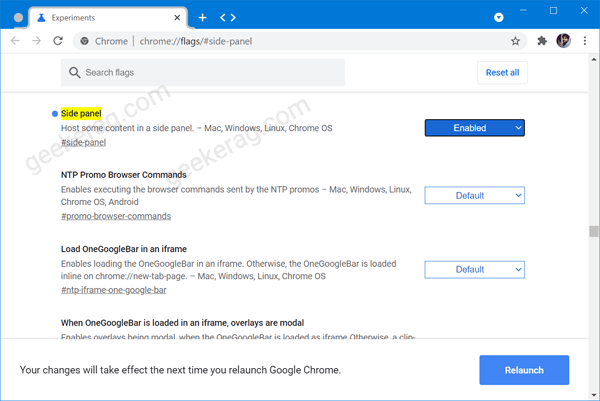Open the Side panel Enabled dropdown

coord(474,128)
